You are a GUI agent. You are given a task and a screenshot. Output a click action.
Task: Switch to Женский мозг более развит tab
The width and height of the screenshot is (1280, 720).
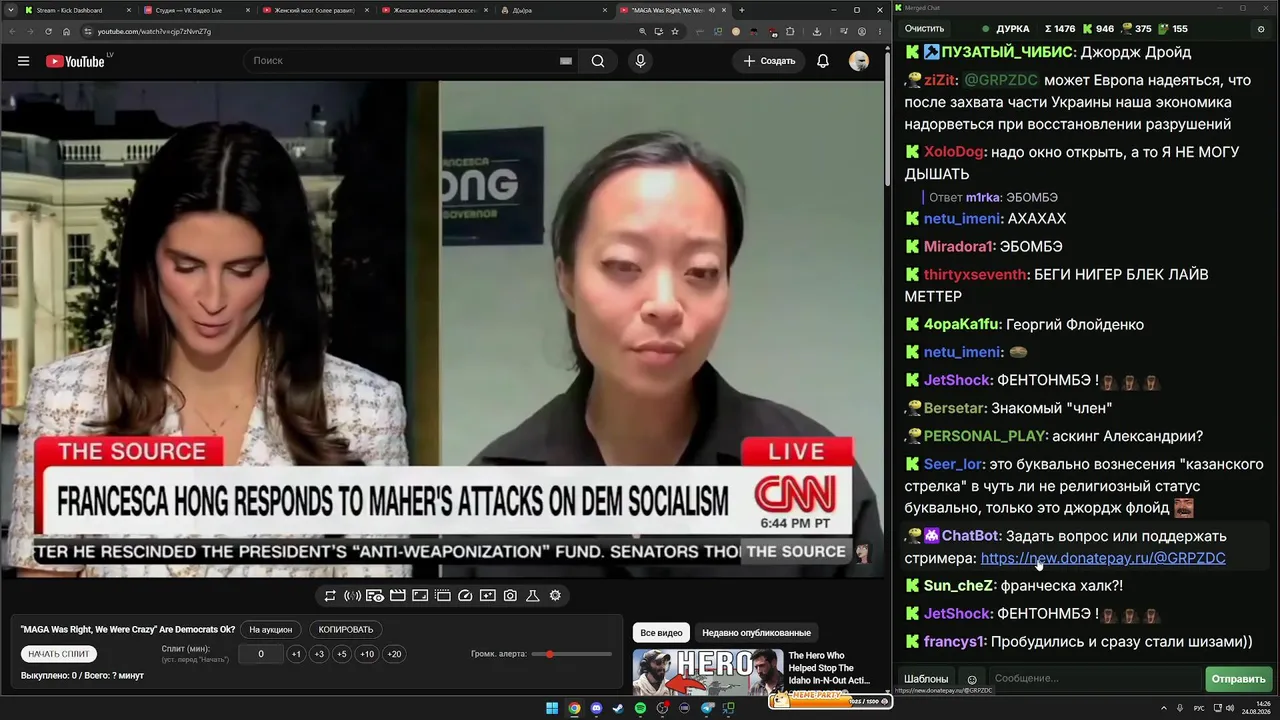coord(314,10)
